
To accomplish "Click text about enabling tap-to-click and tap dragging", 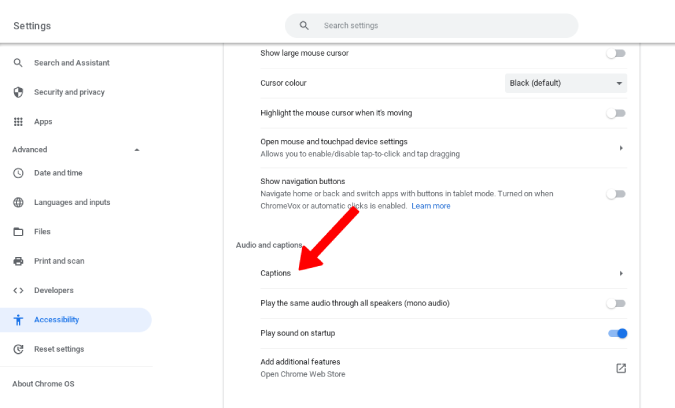I will coord(360,154).
